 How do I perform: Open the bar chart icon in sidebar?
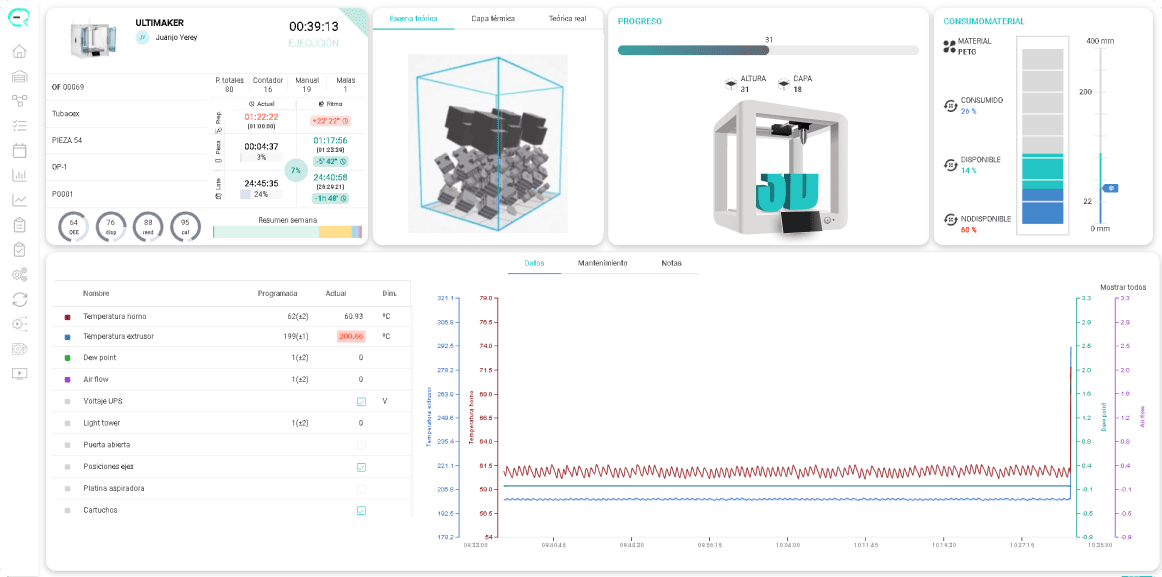(x=20, y=176)
